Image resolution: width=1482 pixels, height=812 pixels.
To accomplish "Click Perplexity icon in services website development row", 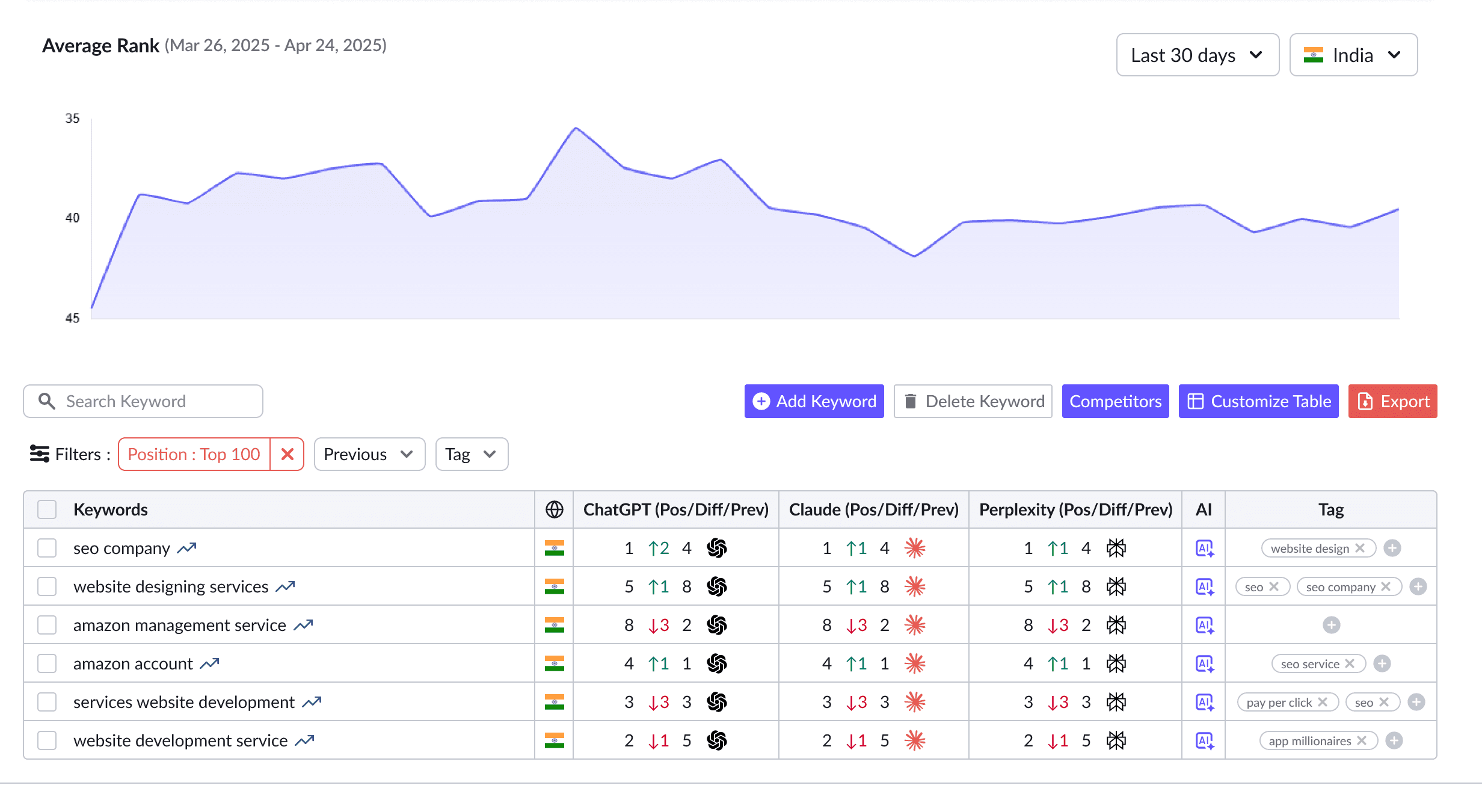I will pos(1116,702).
